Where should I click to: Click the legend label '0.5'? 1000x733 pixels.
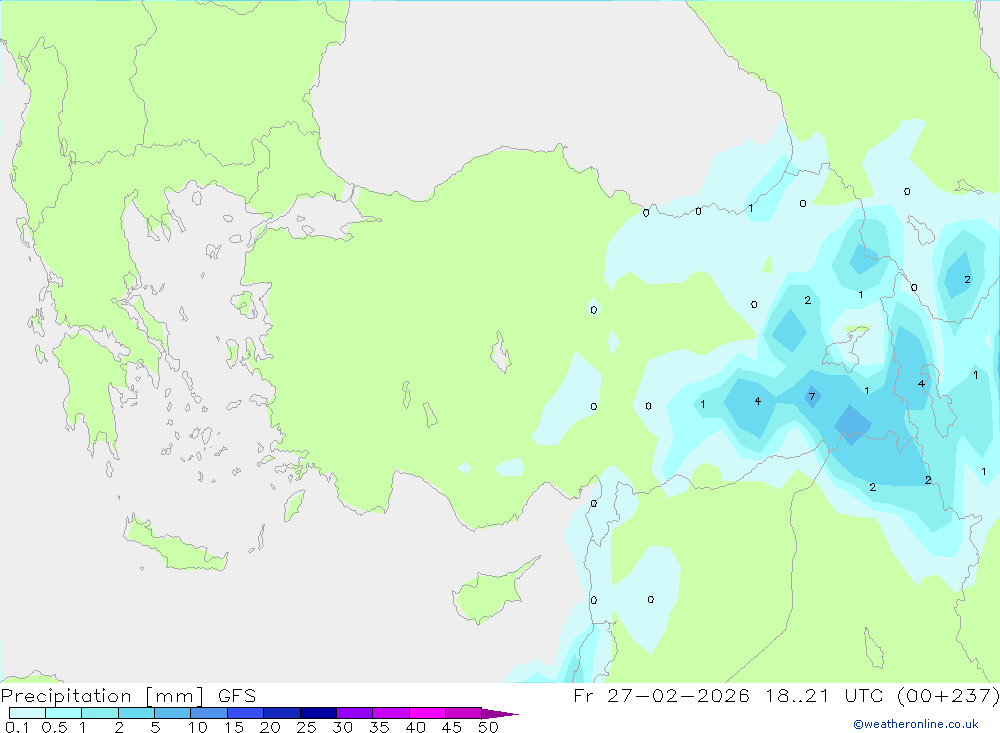[x=54, y=727]
